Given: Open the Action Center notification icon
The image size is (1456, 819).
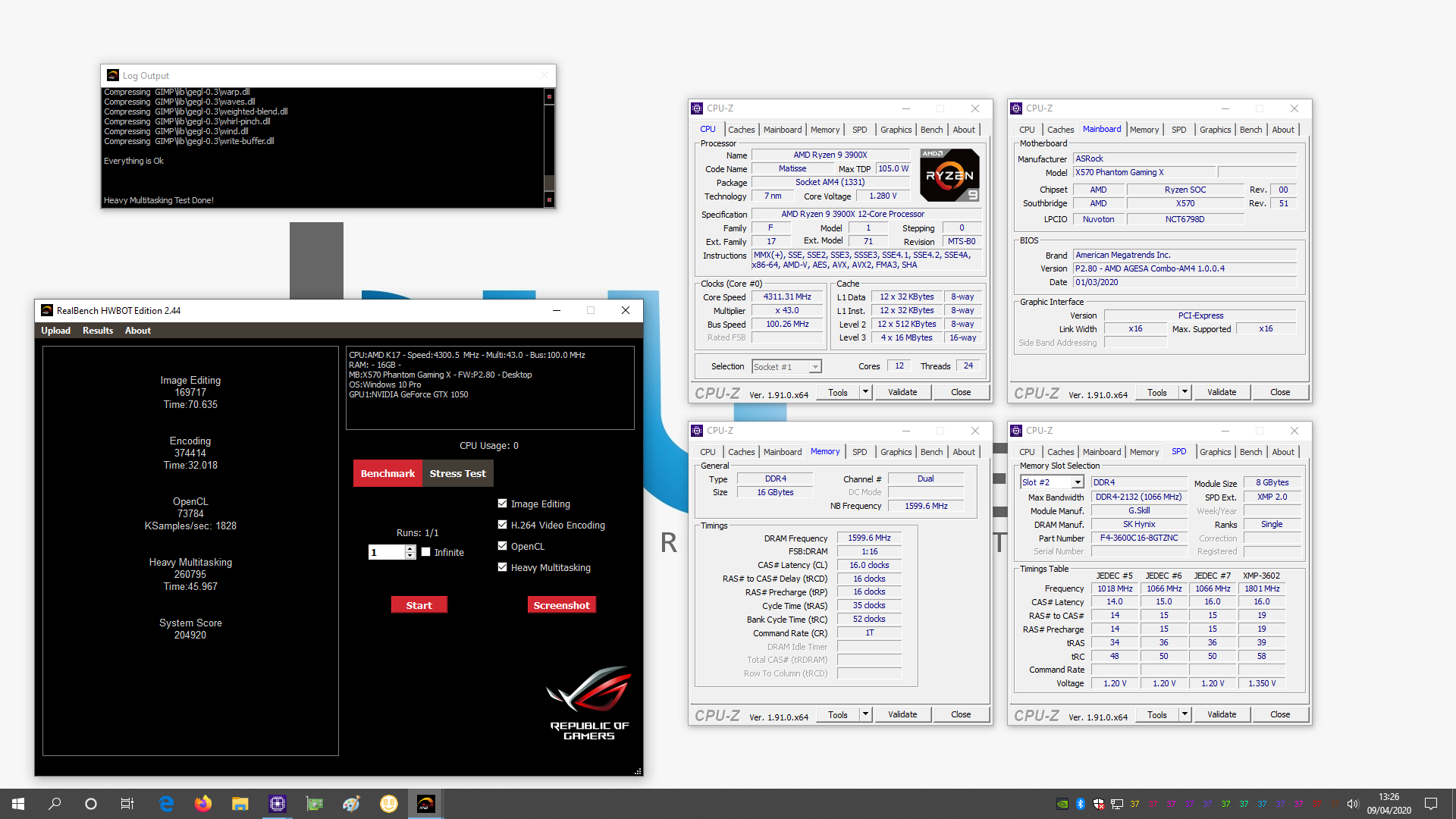Looking at the screenshot, I should coord(1431,804).
